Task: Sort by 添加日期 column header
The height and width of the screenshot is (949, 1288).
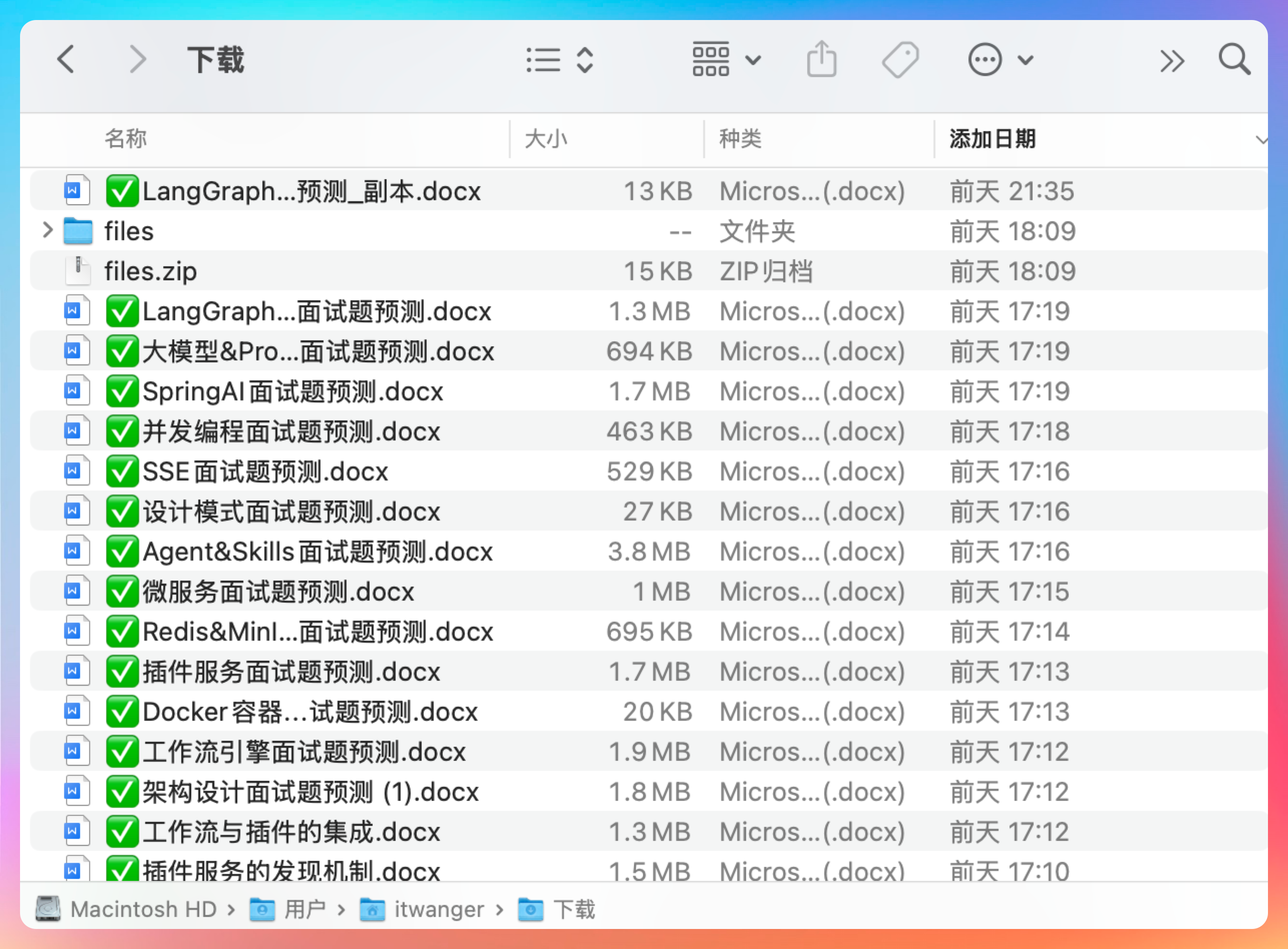Action: (992, 139)
